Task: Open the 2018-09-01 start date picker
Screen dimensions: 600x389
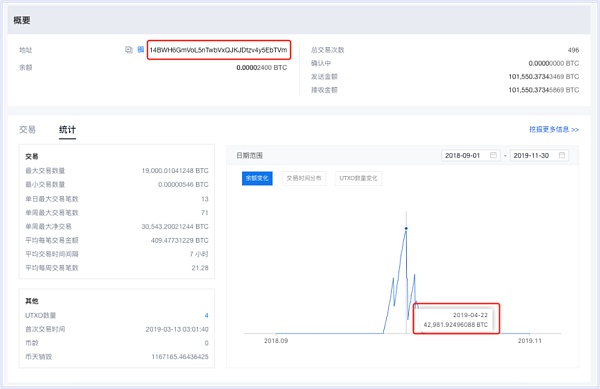Action: (471, 155)
